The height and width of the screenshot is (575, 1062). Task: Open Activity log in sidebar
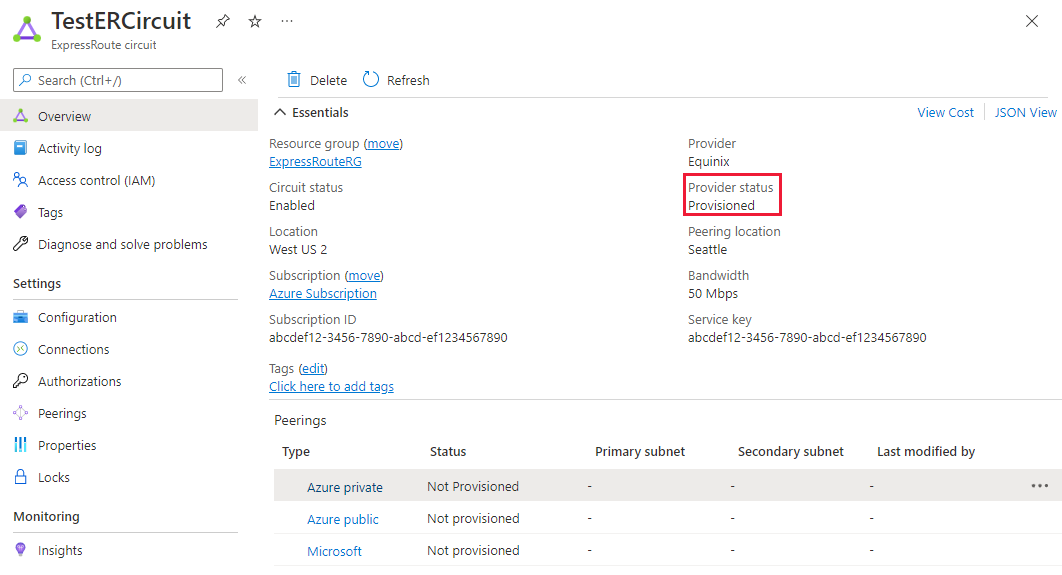69,148
